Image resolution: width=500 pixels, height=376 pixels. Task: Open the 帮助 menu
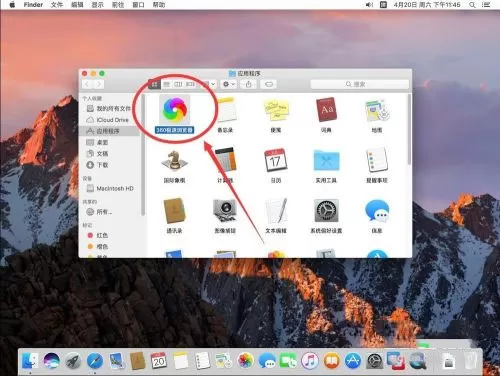pos(159,5)
